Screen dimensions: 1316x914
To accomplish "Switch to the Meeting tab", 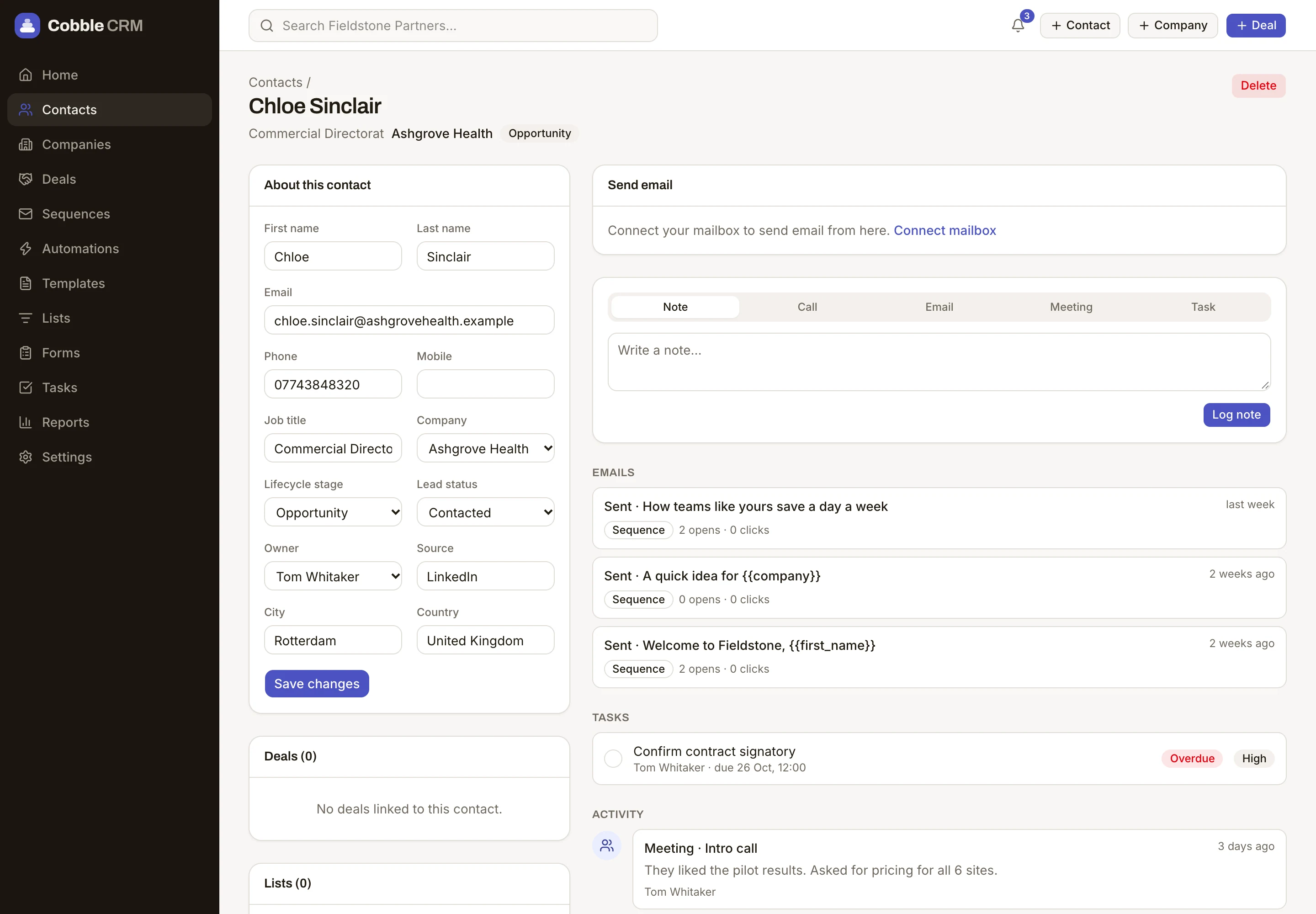I will coord(1071,307).
